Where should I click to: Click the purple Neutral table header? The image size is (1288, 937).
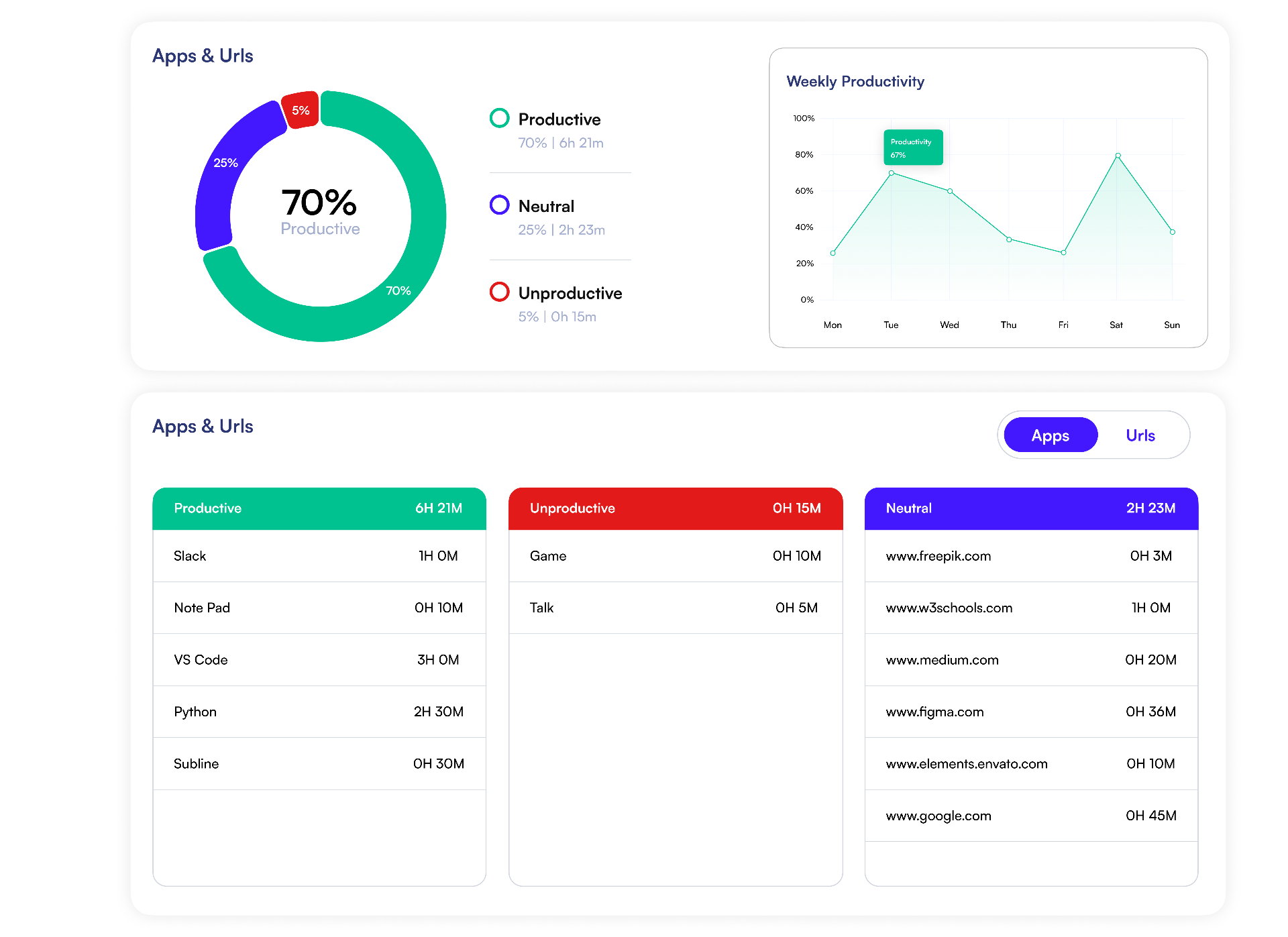1031,508
